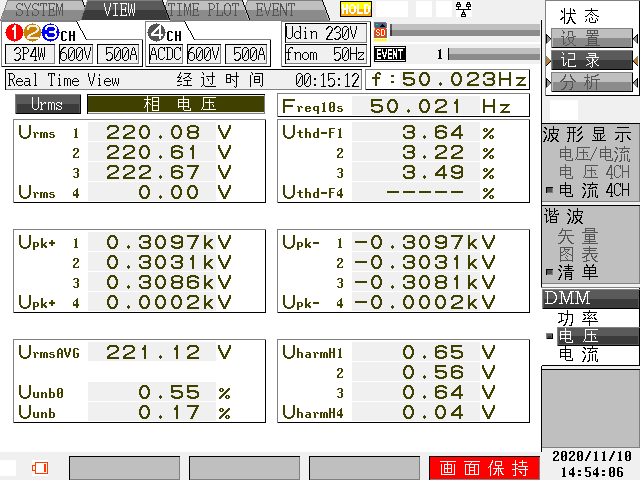Click the yellow HOLD indicator

pyautogui.click(x=355, y=9)
